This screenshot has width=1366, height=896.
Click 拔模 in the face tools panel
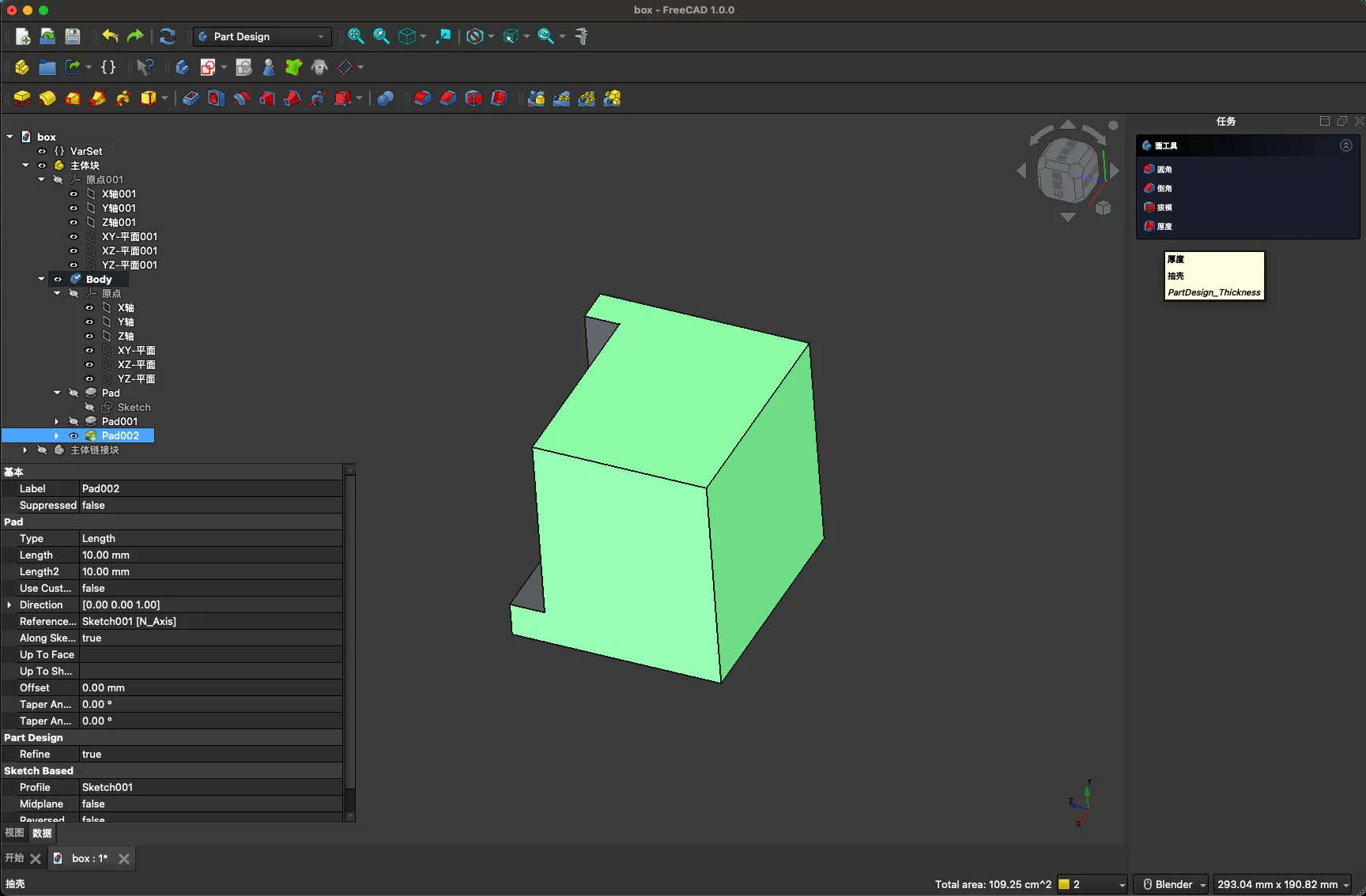click(x=1164, y=208)
